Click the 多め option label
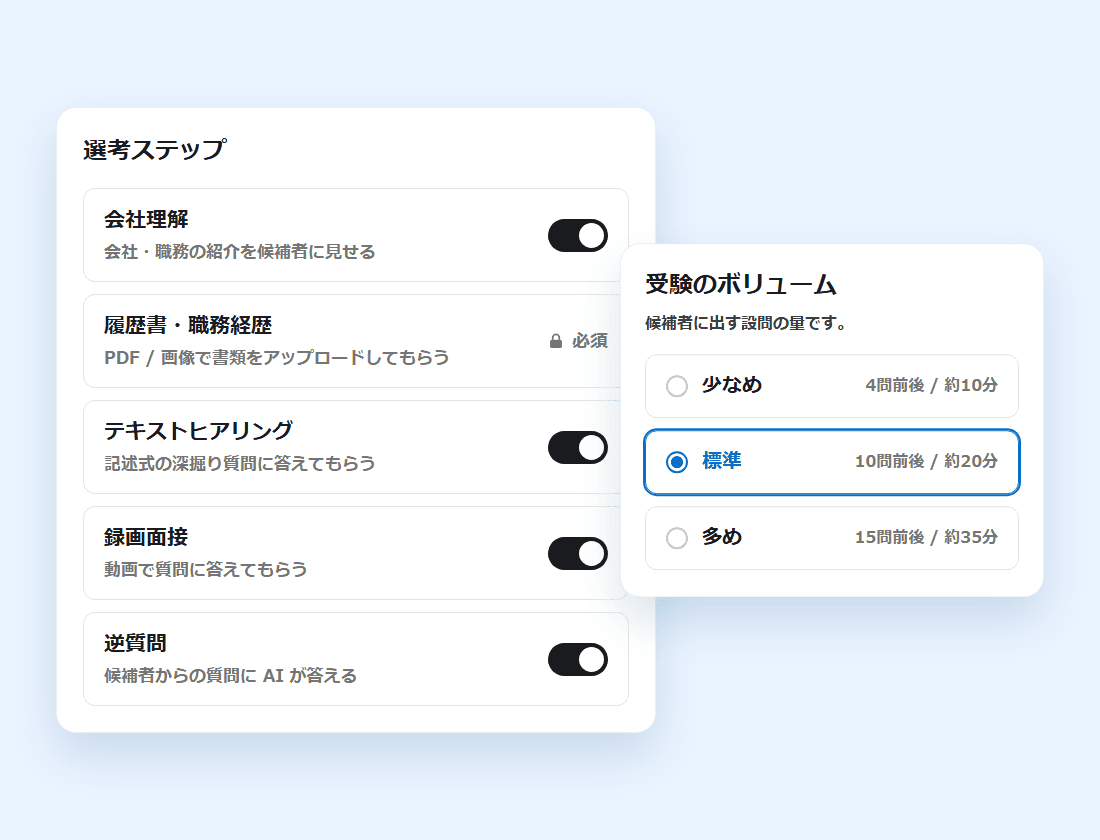The image size is (1100, 840). [x=722, y=536]
